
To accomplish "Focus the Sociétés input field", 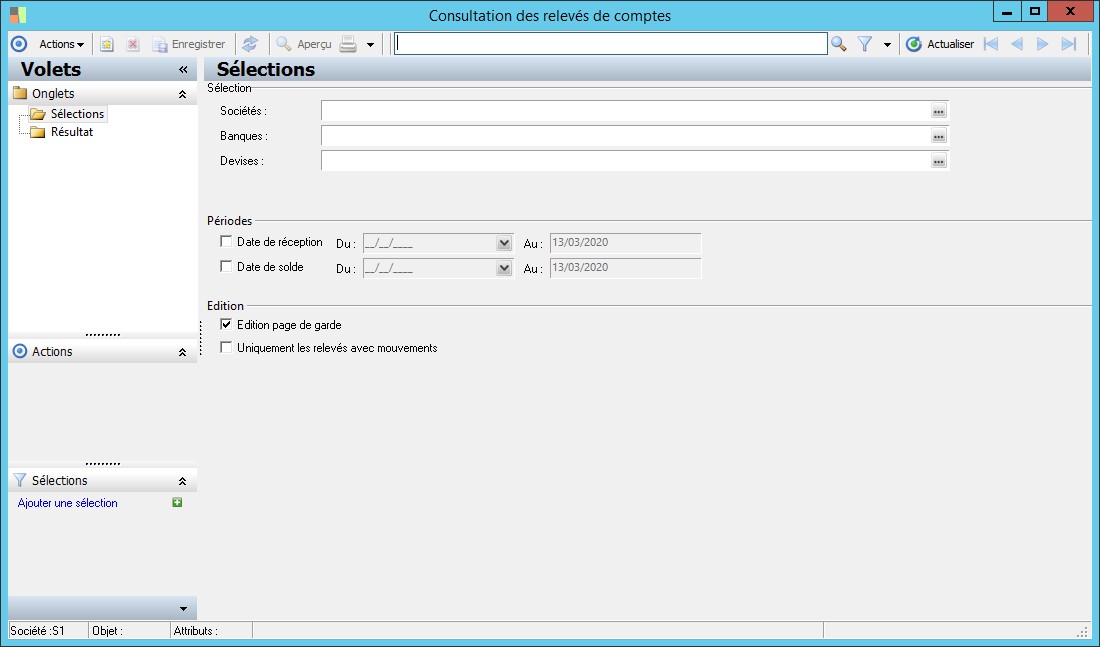I will click(626, 111).
